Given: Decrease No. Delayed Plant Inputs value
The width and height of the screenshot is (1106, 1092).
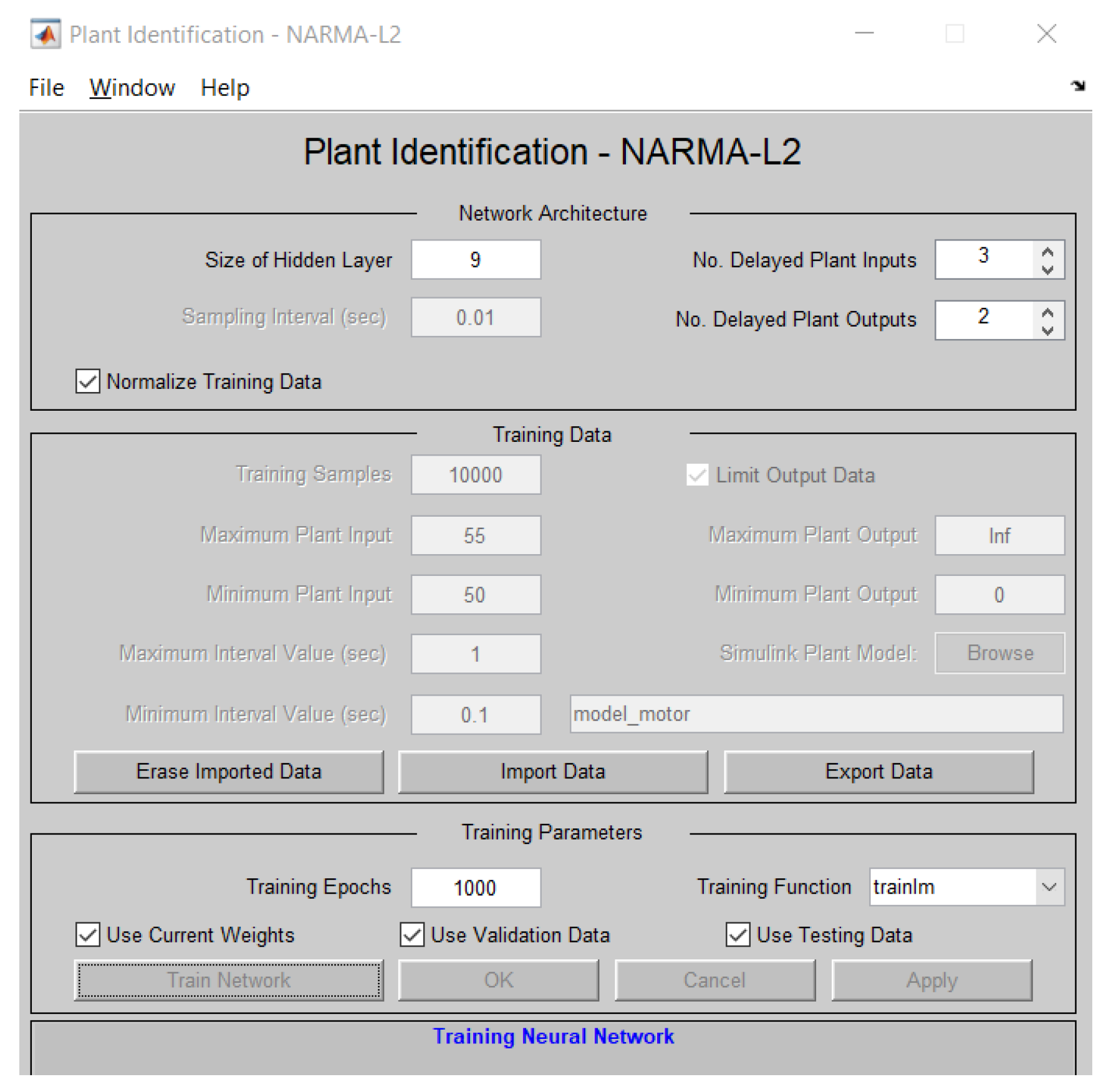Looking at the screenshot, I should 1048,269.
